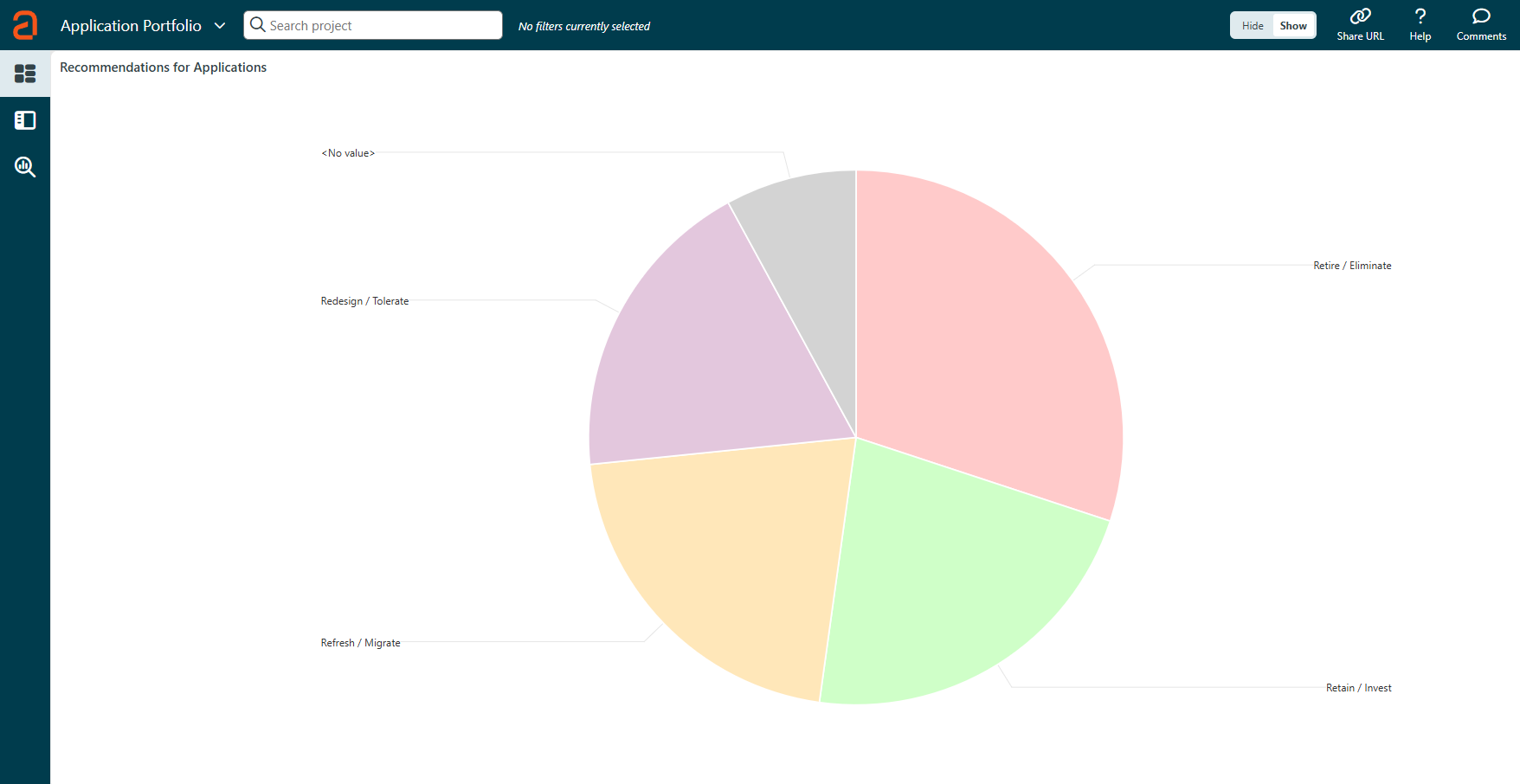Image resolution: width=1520 pixels, height=784 pixels.
Task: Click the Retire / Eliminate label
Action: [1351, 266]
